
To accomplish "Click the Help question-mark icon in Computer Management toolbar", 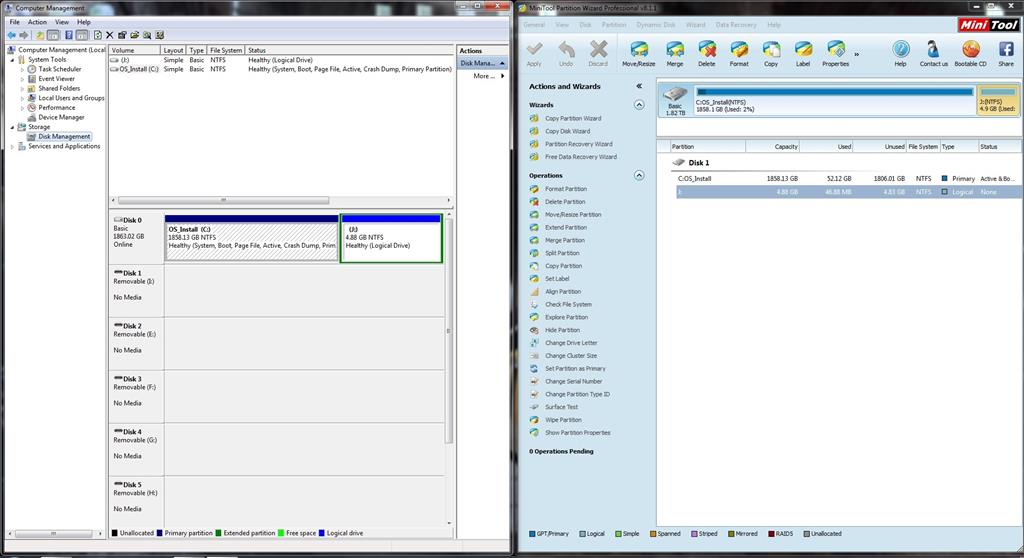I will tap(69, 35).
